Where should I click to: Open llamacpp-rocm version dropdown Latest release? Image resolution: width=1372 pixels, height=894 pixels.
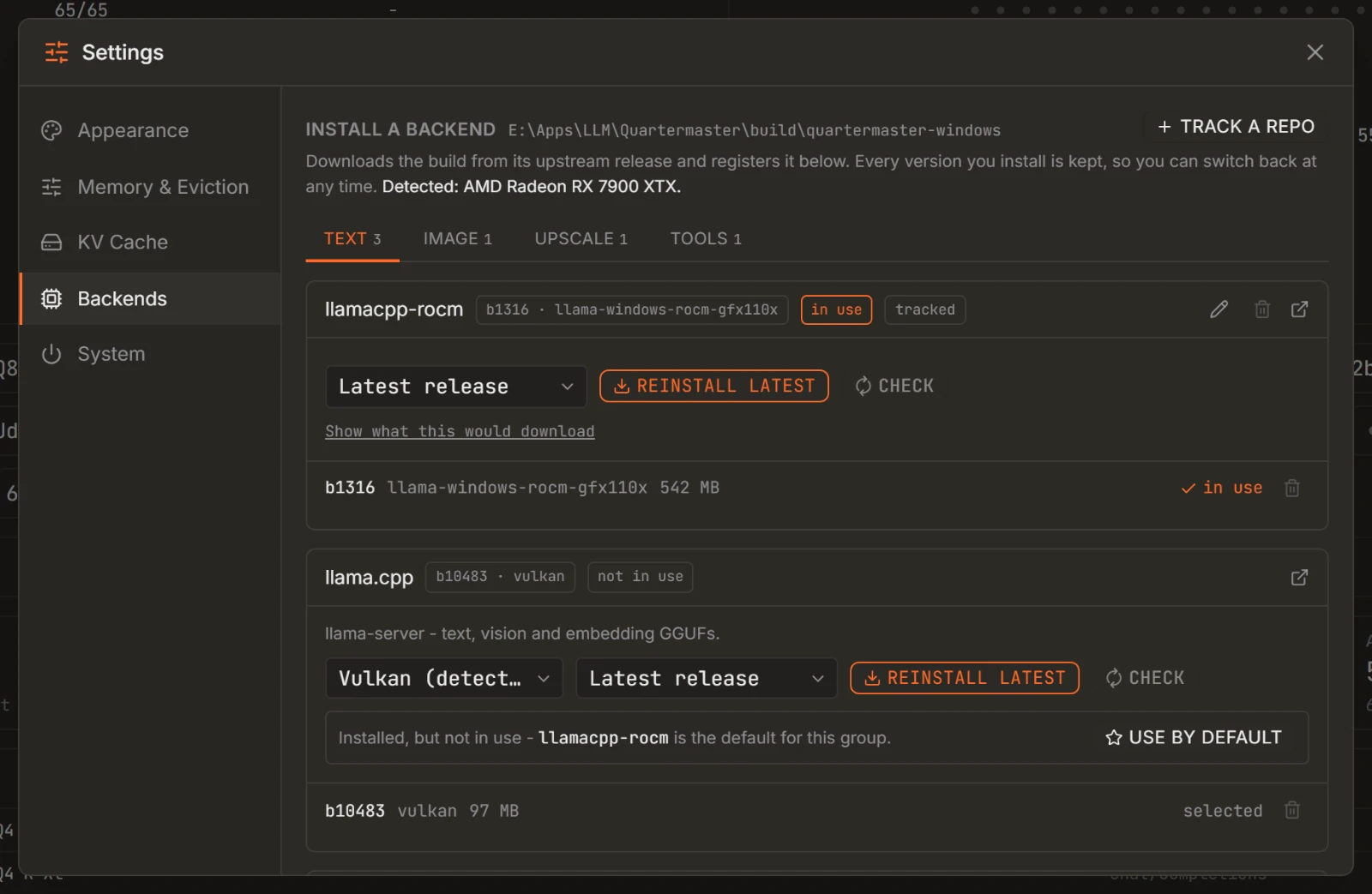(455, 387)
